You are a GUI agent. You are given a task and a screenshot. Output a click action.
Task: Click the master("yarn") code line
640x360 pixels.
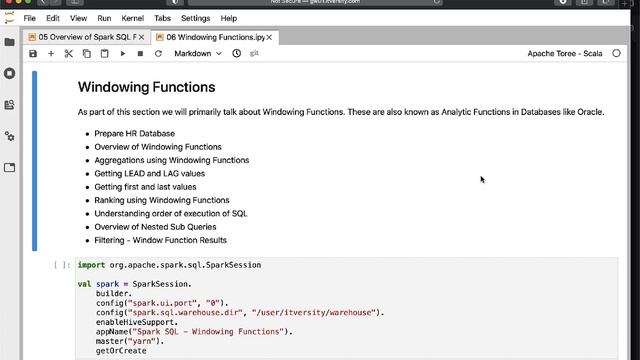(130, 341)
